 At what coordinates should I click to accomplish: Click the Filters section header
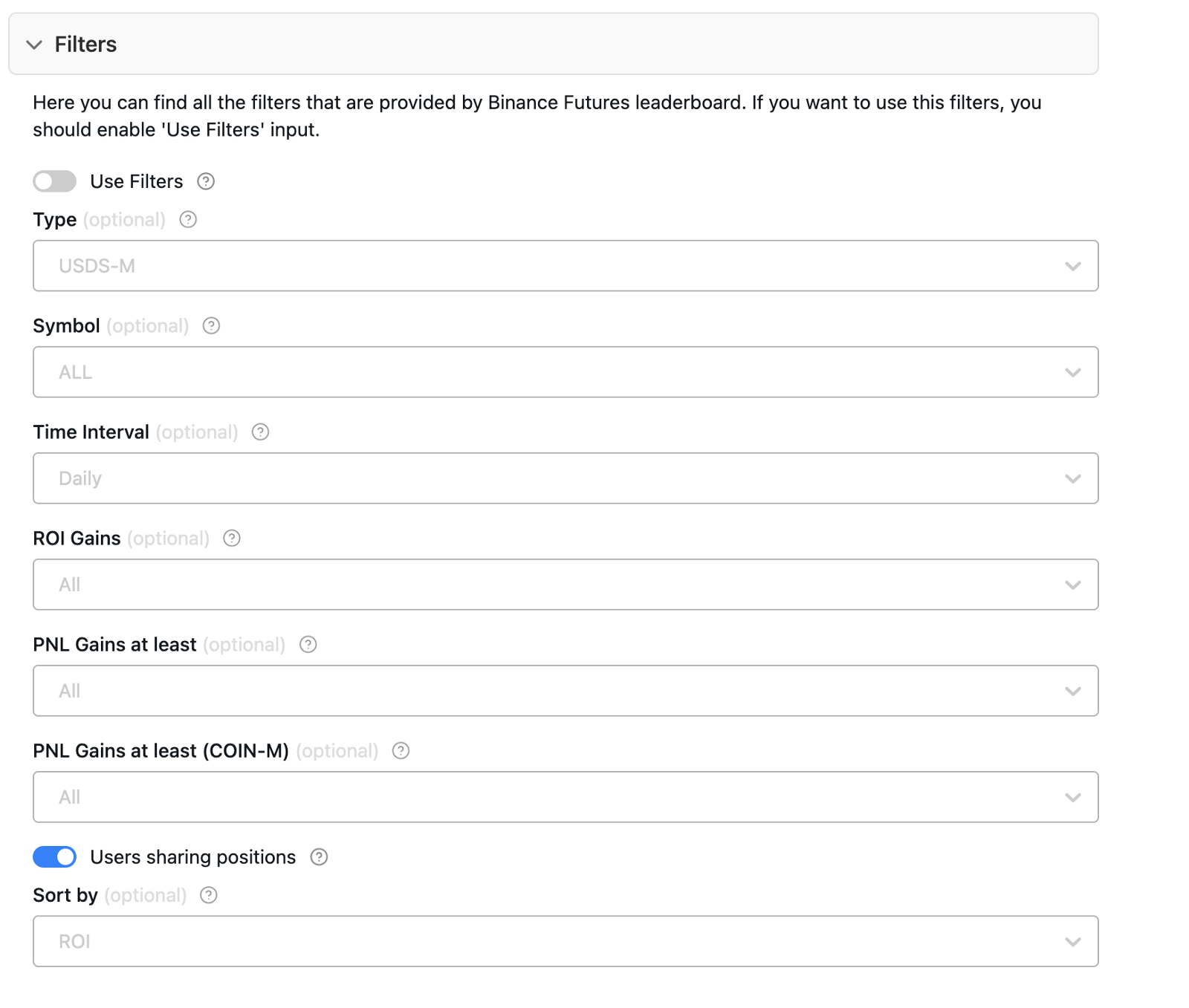[x=85, y=45]
